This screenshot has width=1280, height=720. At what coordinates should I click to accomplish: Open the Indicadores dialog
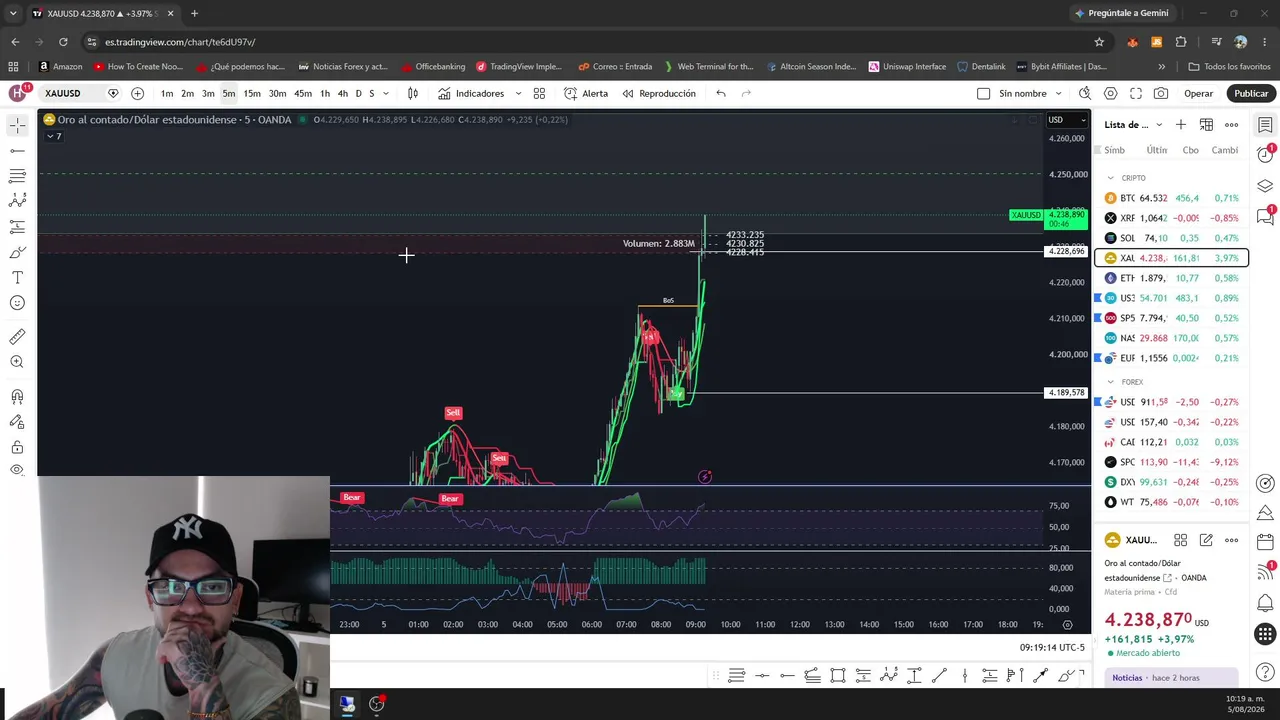(471, 94)
